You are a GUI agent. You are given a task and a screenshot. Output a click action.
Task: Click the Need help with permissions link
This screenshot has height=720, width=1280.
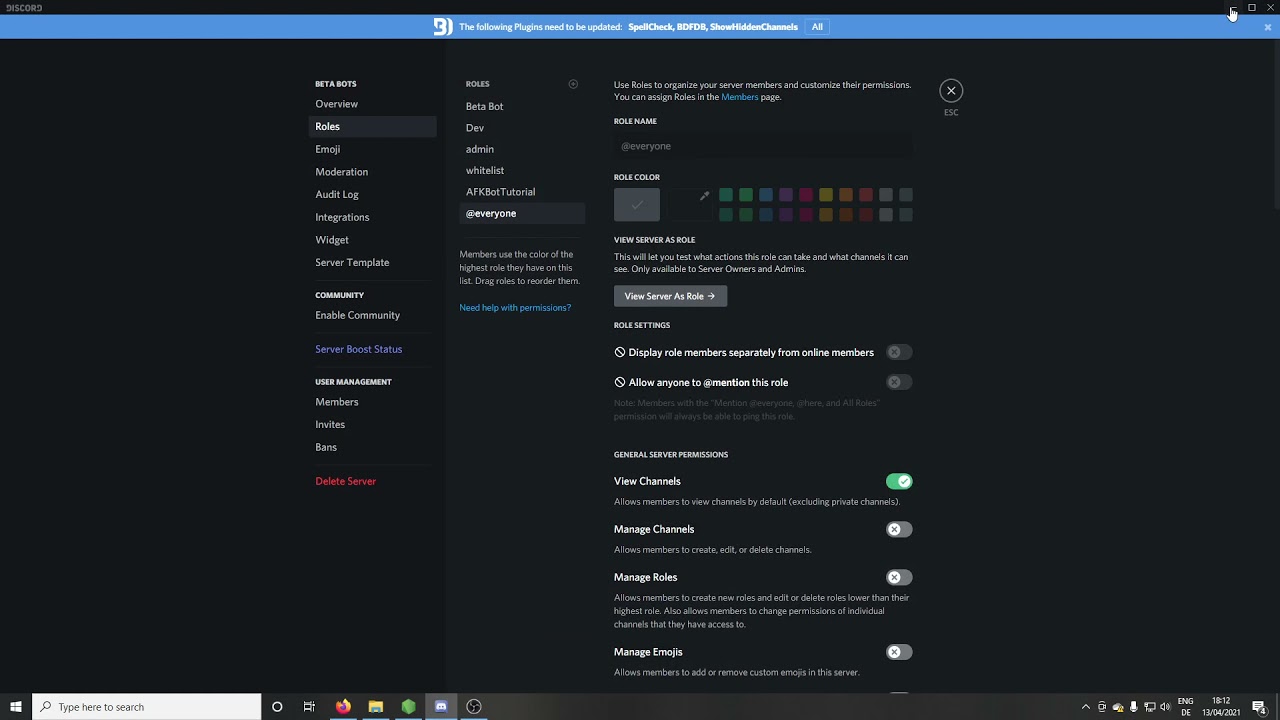[515, 308]
